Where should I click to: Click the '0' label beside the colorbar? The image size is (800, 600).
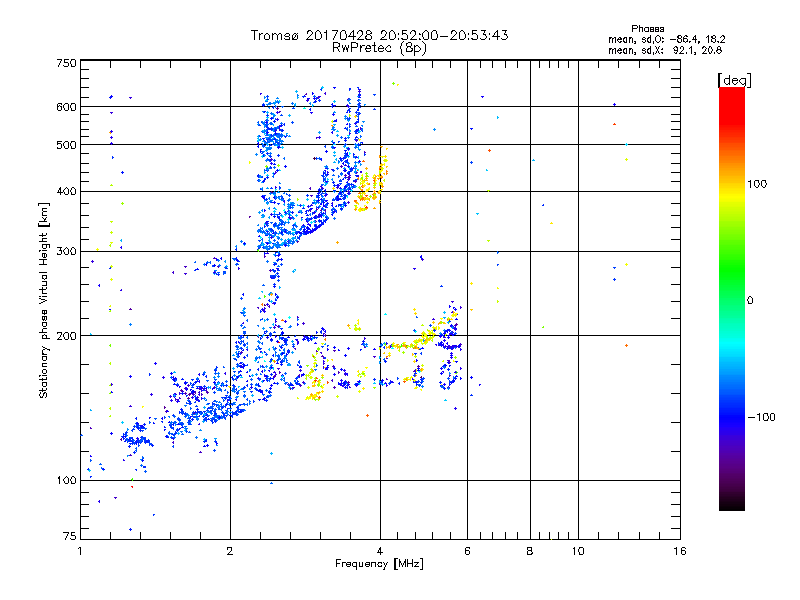coord(750,301)
